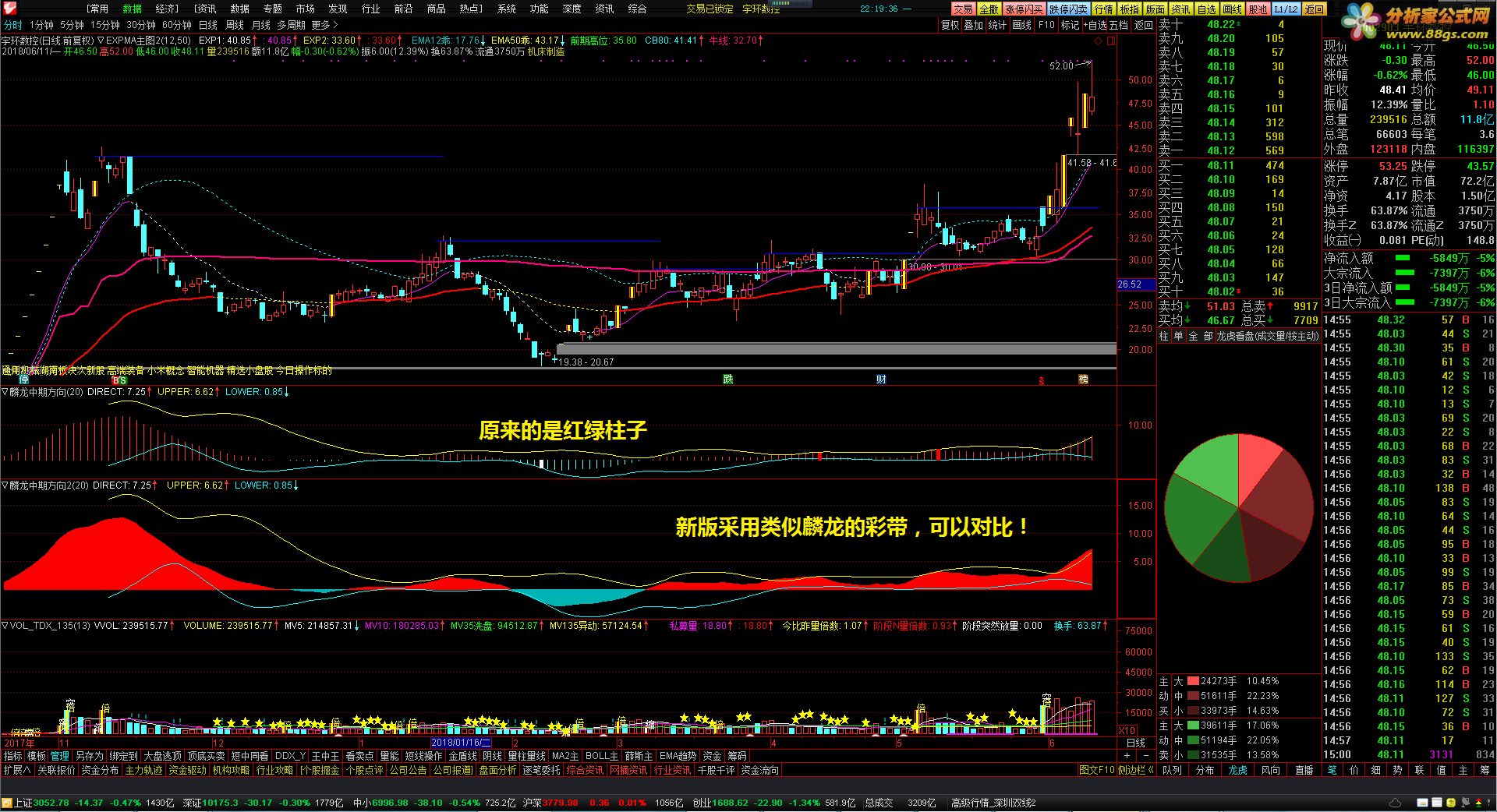Click the 2018/01/16 date marker on timeline

462,743
